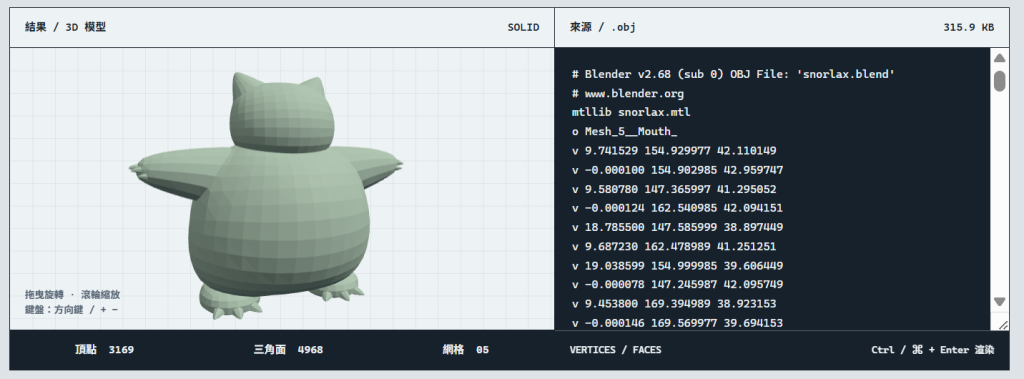The width and height of the screenshot is (1024, 379).
Task: Click the 315.9 KB file size label
Action: click(x=968, y=27)
